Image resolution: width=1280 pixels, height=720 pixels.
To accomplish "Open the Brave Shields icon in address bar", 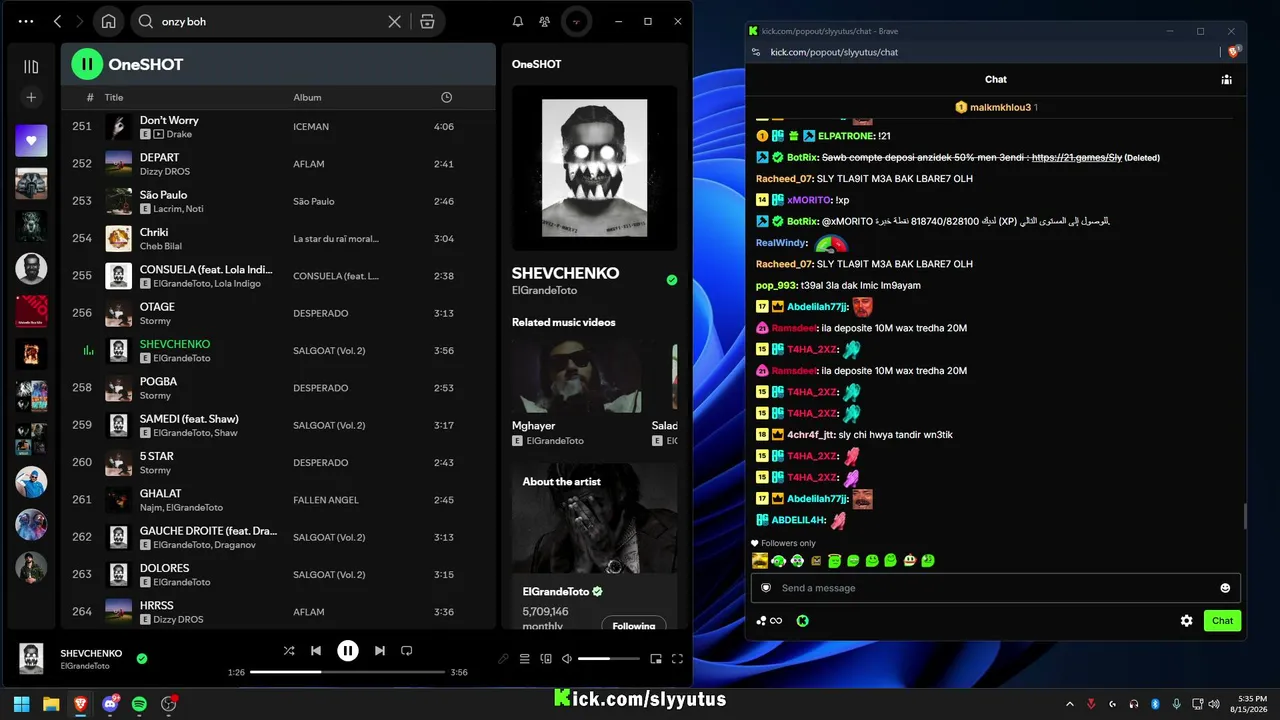I will click(x=1233, y=52).
